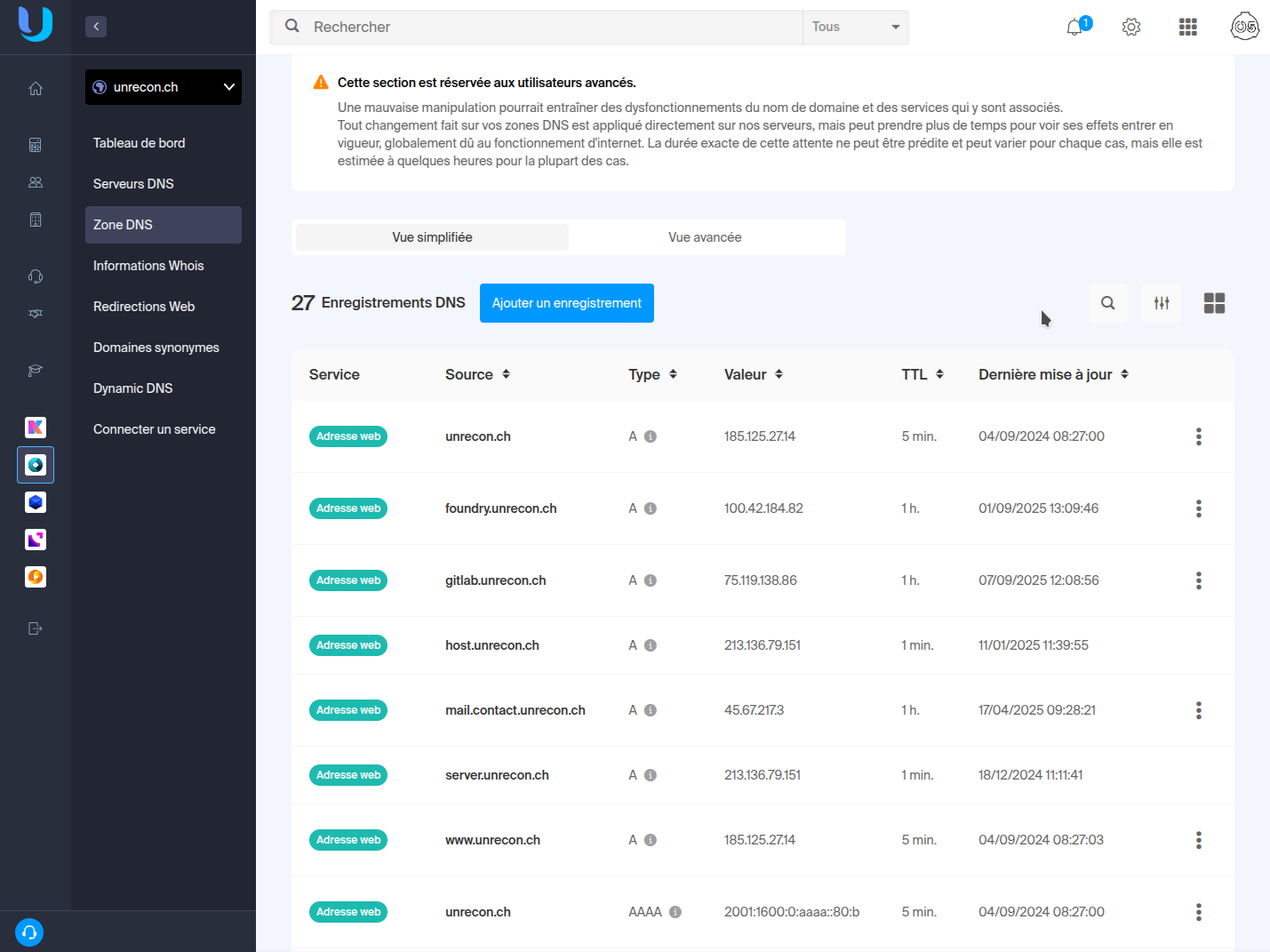
Task: Open Redirections Web menu item
Action: coord(164,307)
